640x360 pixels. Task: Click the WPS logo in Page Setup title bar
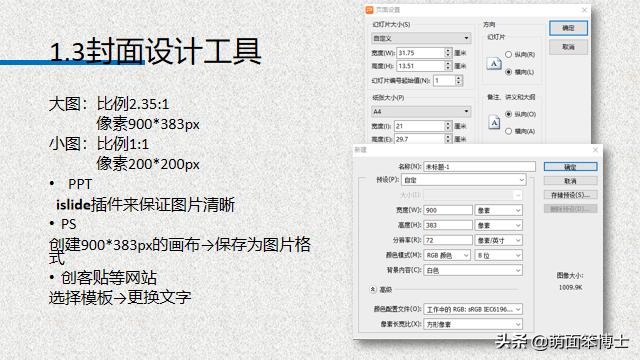click(369, 10)
